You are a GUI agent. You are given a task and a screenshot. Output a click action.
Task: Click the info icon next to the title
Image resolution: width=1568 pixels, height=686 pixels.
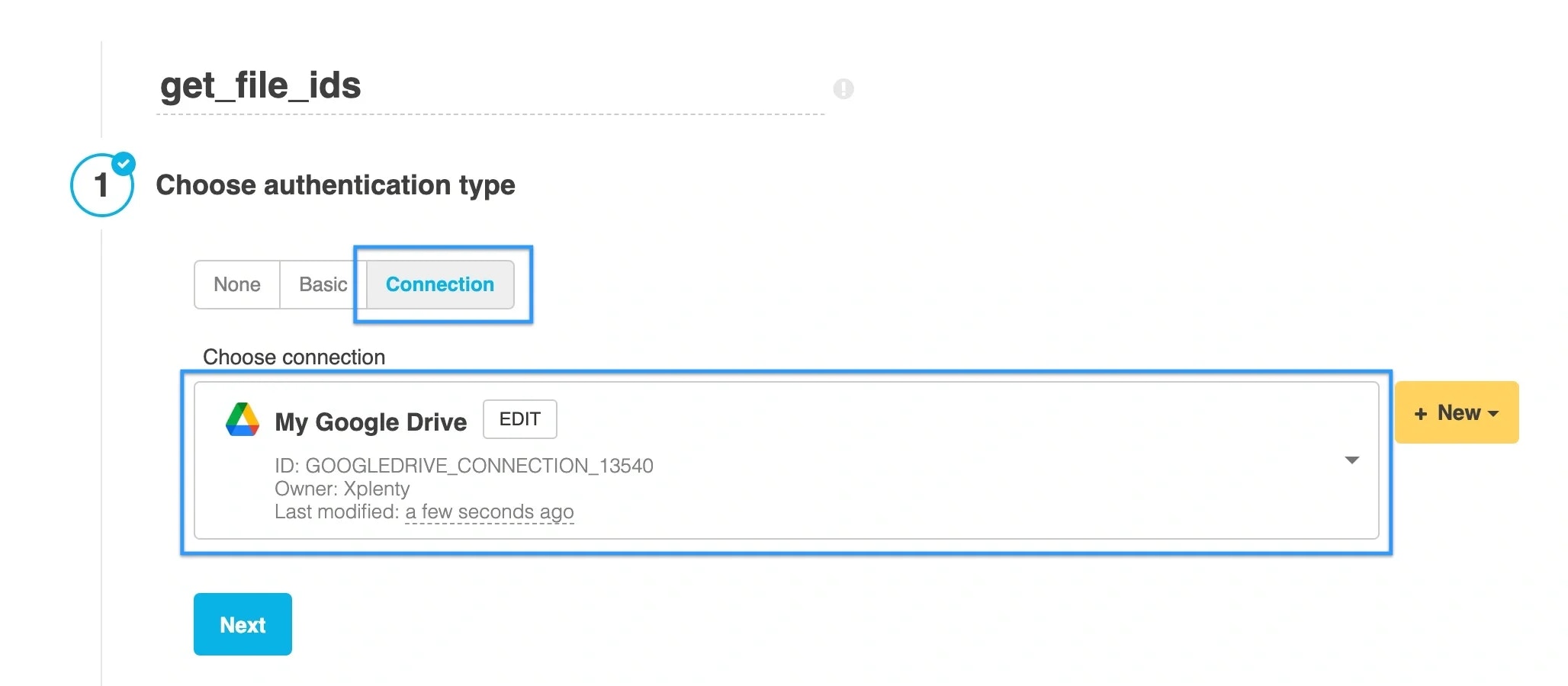point(843,89)
